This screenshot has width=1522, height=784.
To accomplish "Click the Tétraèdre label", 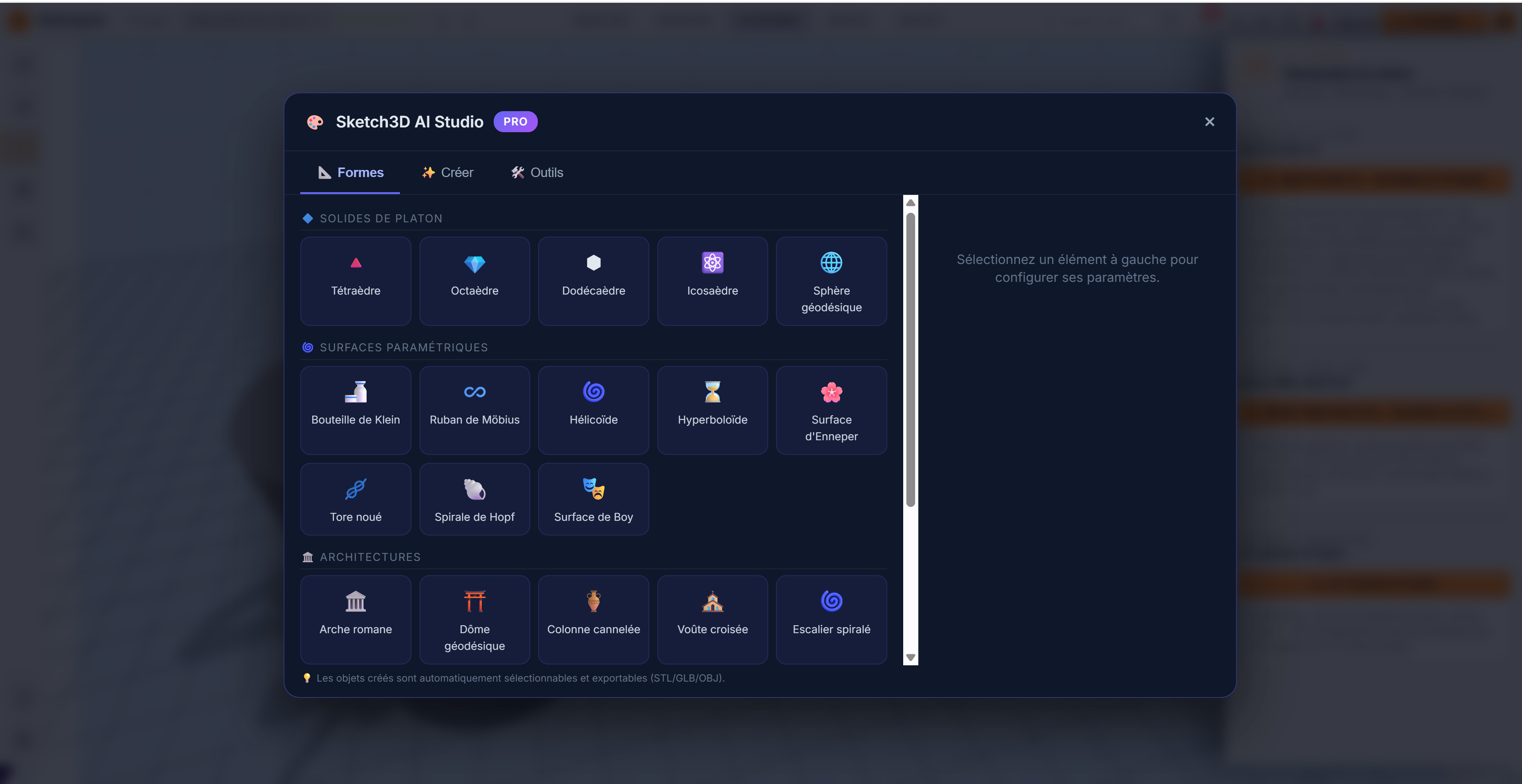I will (x=356, y=291).
